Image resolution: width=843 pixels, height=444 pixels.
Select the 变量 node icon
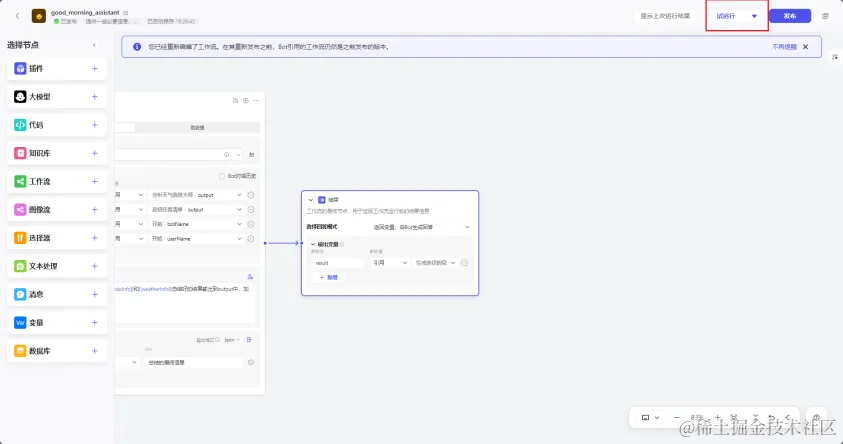coord(20,323)
